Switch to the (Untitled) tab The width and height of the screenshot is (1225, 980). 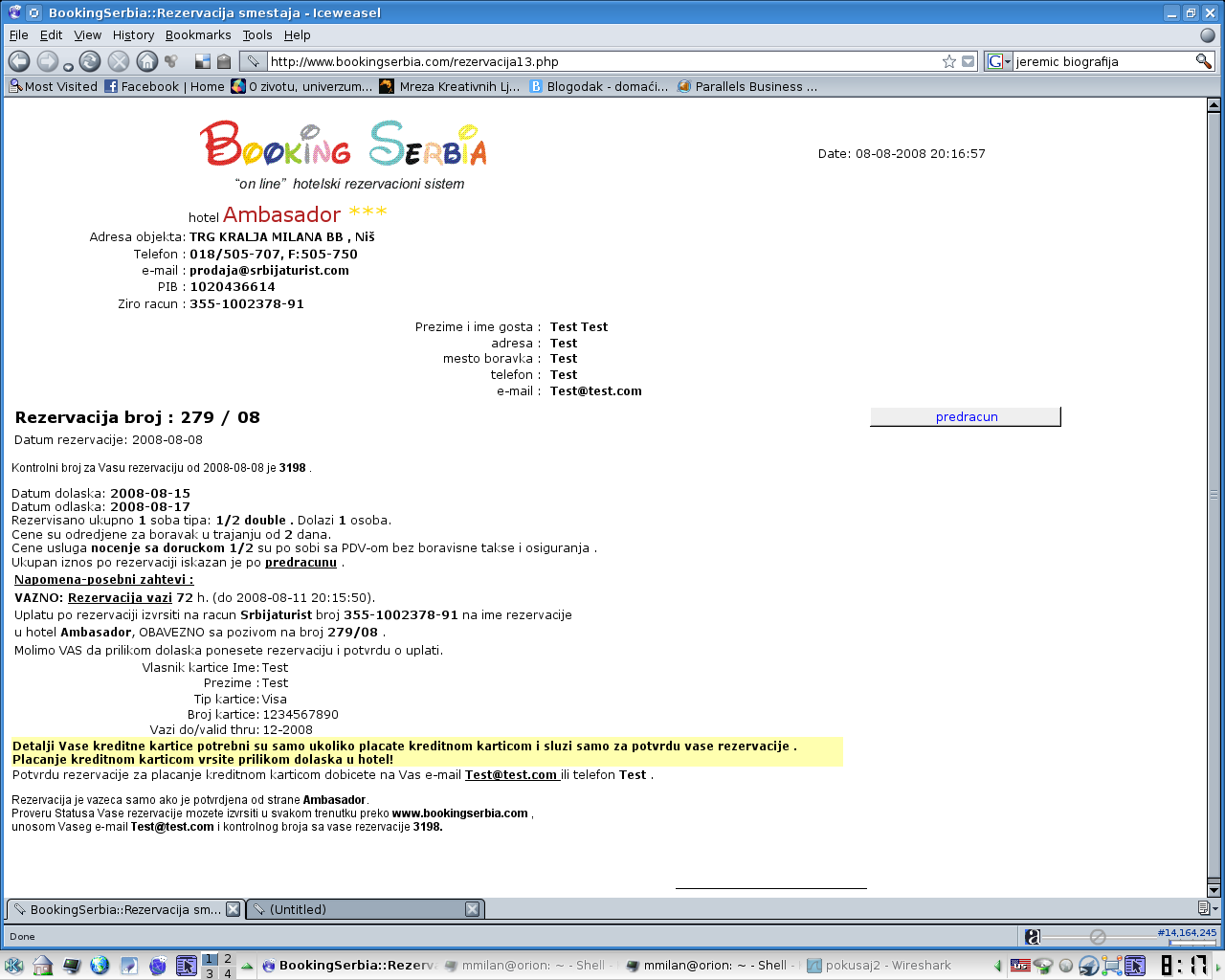coord(354,909)
